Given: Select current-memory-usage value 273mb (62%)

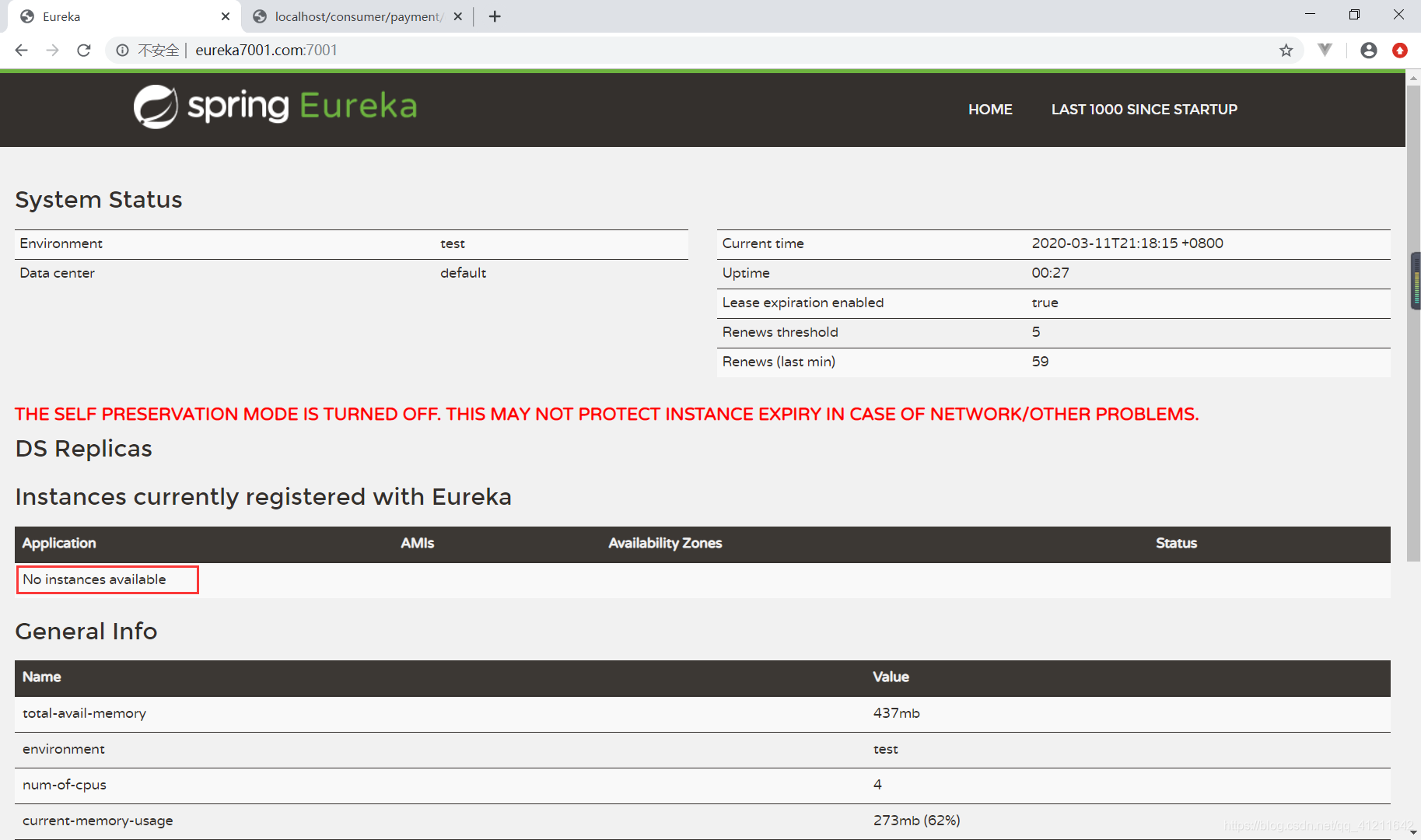Looking at the screenshot, I should (x=916, y=821).
